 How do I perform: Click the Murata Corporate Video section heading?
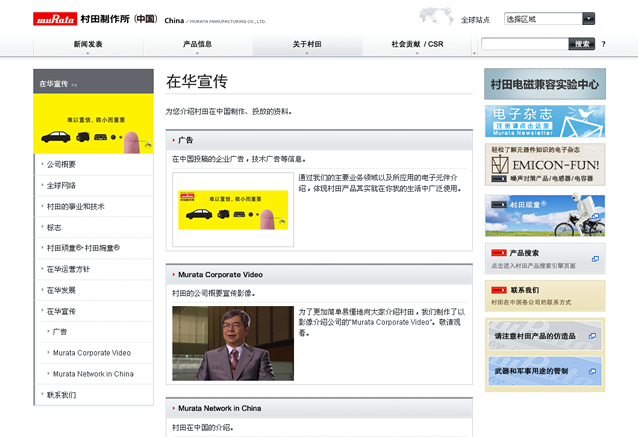(220, 275)
